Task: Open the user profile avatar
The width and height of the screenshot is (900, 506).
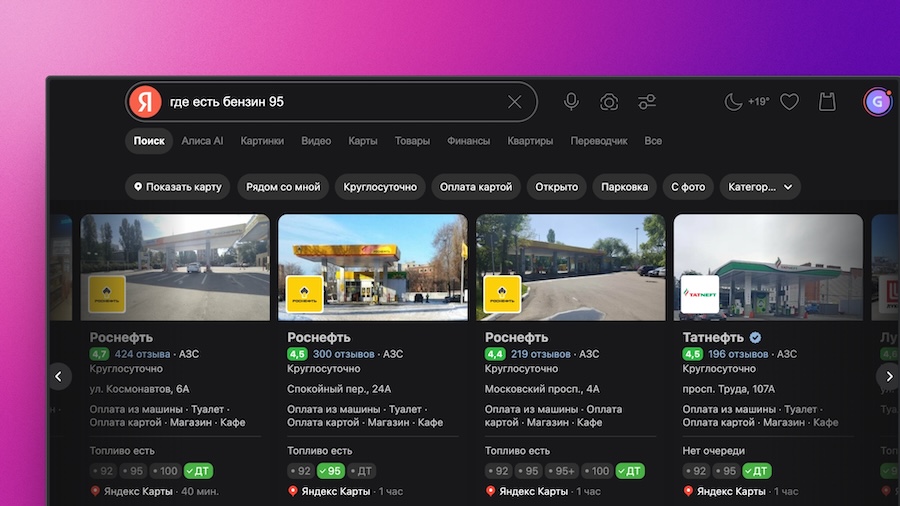Action: [x=878, y=102]
